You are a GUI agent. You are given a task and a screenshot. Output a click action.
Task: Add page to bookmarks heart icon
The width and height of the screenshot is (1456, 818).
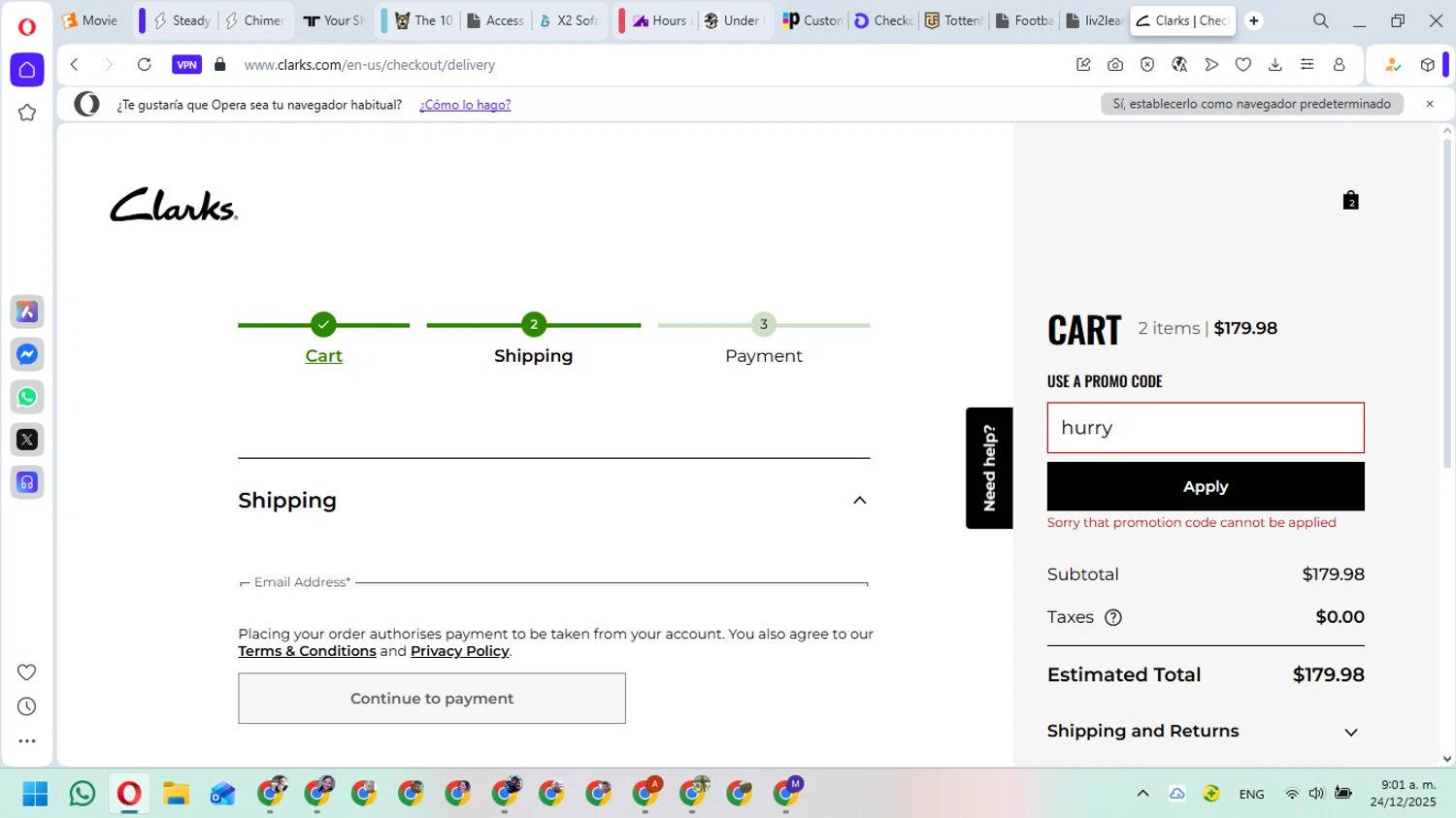coord(1243,65)
